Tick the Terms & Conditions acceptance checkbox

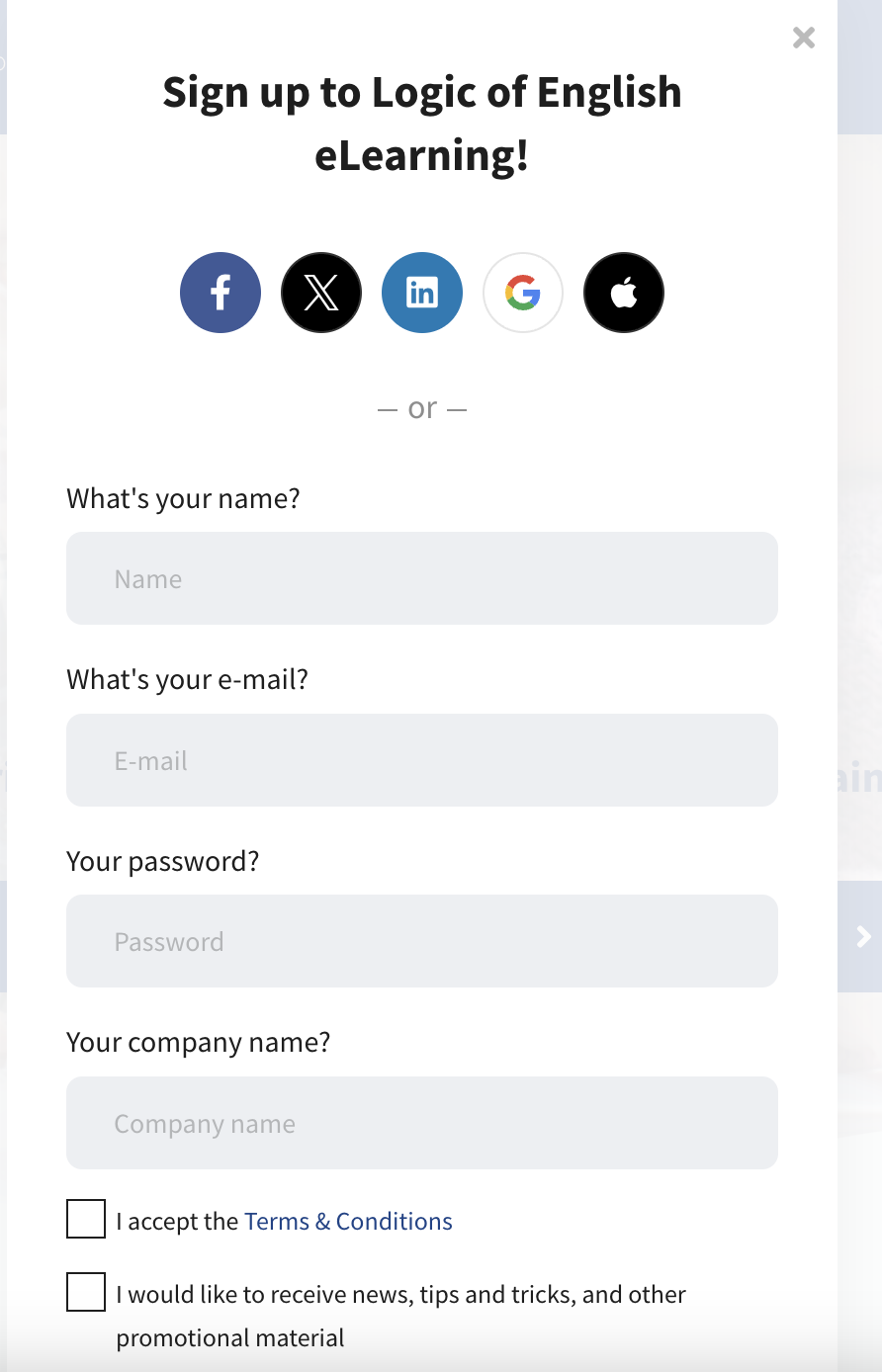click(86, 1219)
